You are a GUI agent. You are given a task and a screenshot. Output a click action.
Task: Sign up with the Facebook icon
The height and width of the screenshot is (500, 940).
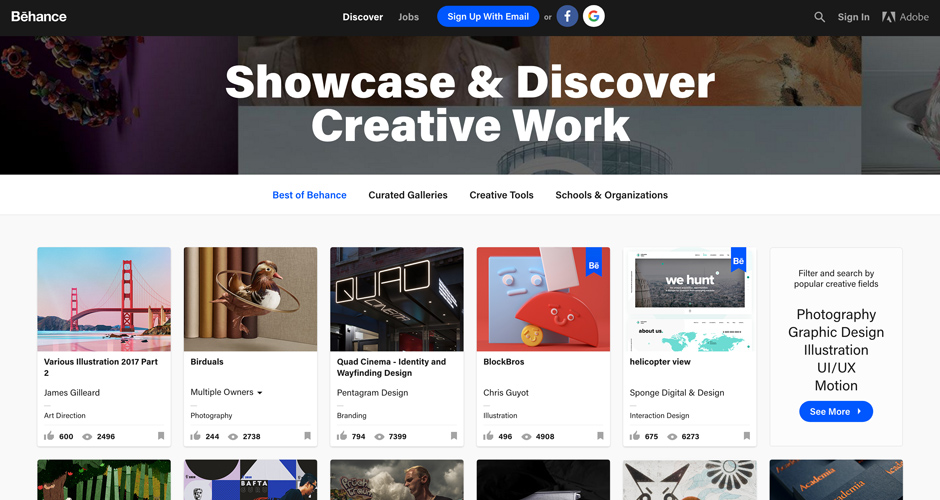[567, 16]
